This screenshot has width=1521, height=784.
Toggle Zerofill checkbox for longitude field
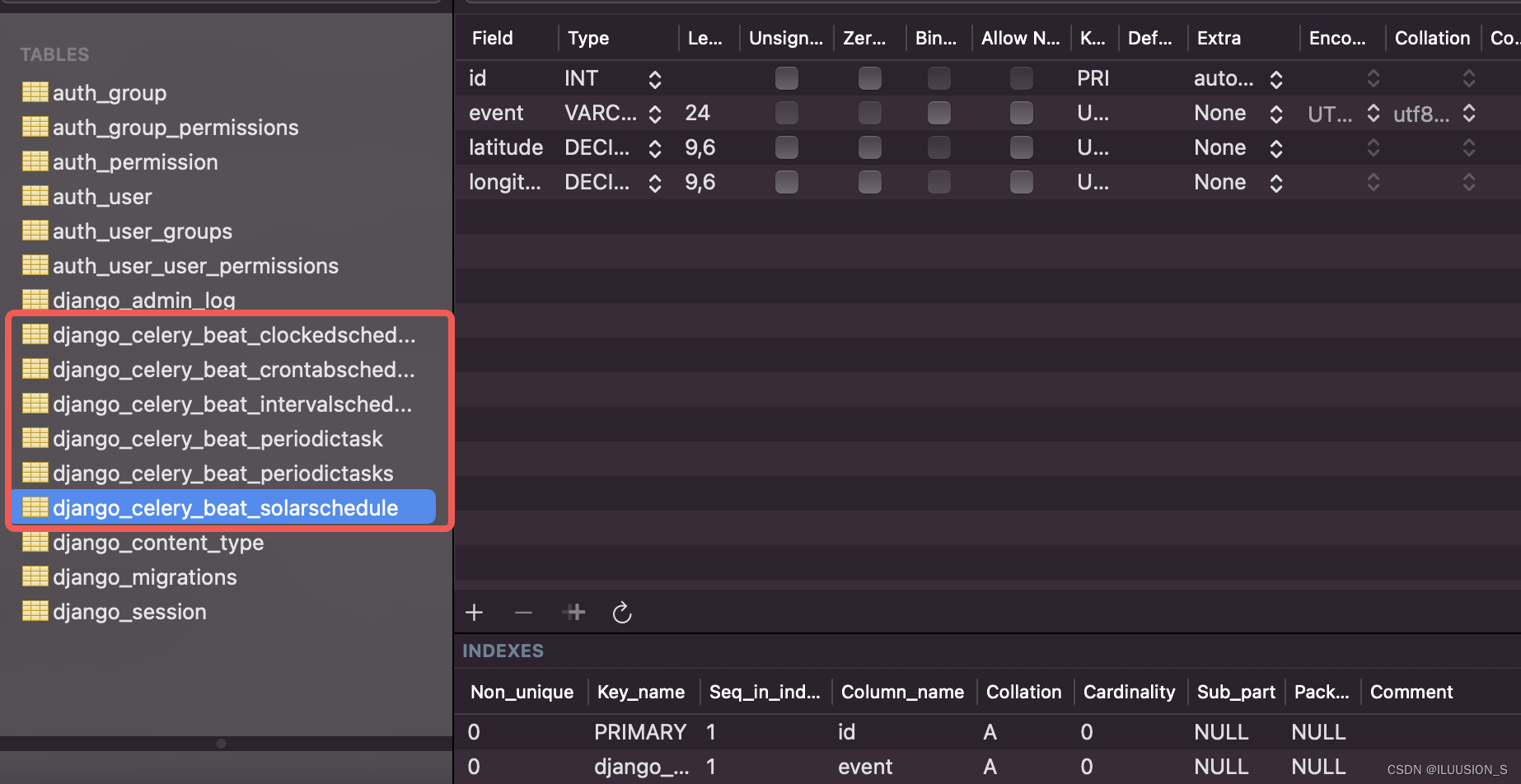tap(870, 182)
